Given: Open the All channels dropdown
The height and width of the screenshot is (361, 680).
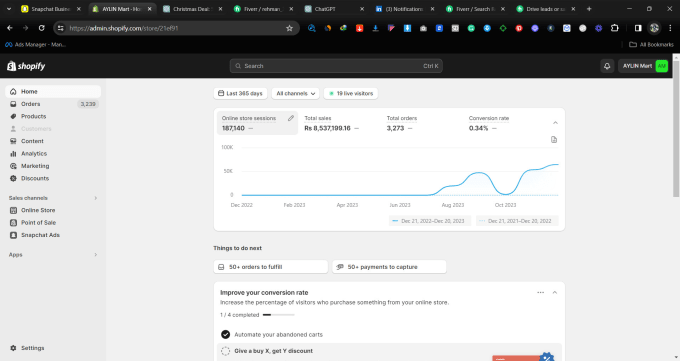Looking at the screenshot, I should coord(295,93).
